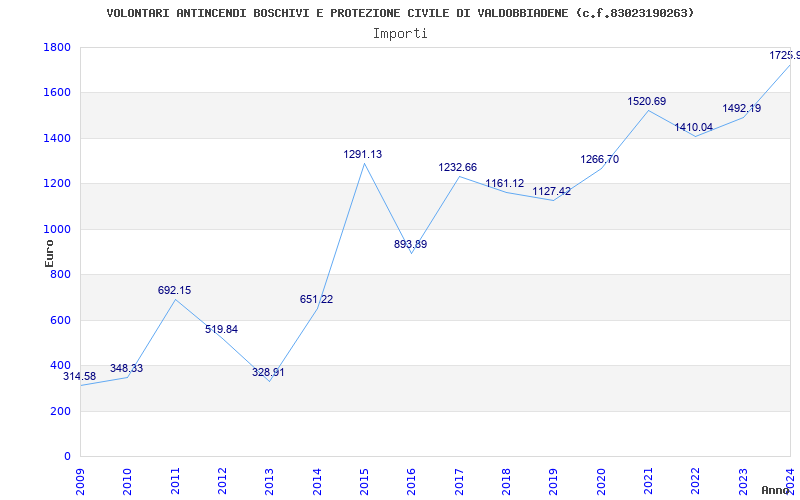
Task: Click the data label 1520.69
Action: click(x=646, y=102)
